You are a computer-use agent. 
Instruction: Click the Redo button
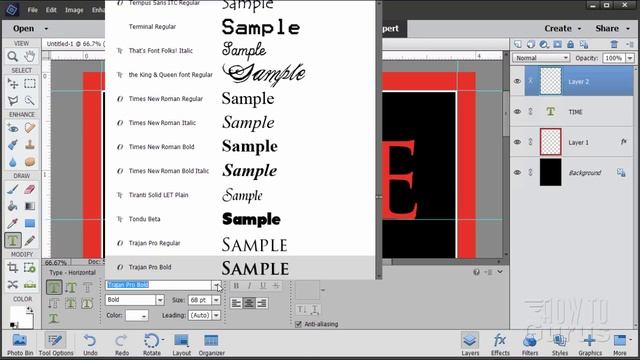point(121,344)
